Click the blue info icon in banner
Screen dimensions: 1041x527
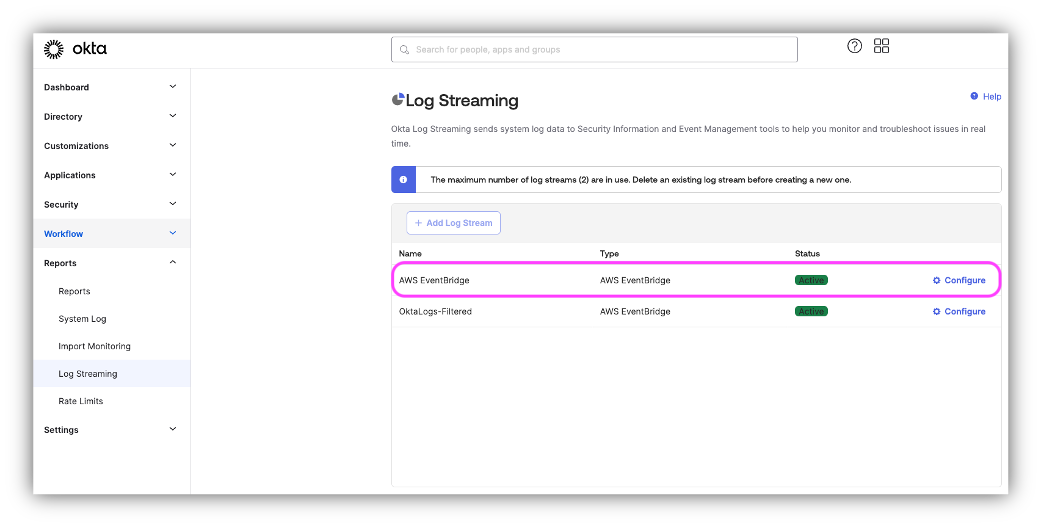pyautogui.click(x=403, y=180)
